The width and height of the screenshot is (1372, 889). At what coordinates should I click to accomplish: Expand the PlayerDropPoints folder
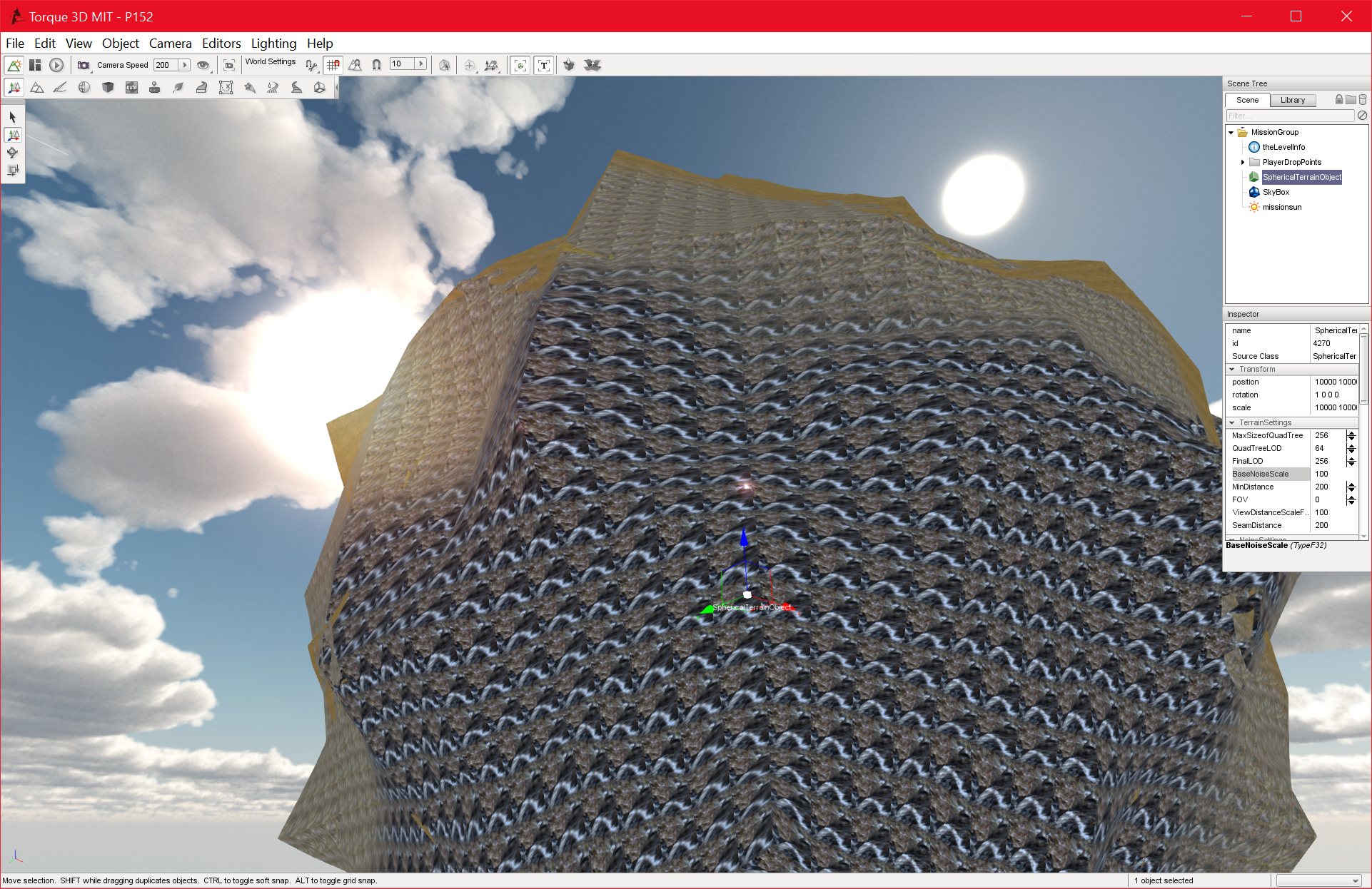pyautogui.click(x=1243, y=163)
